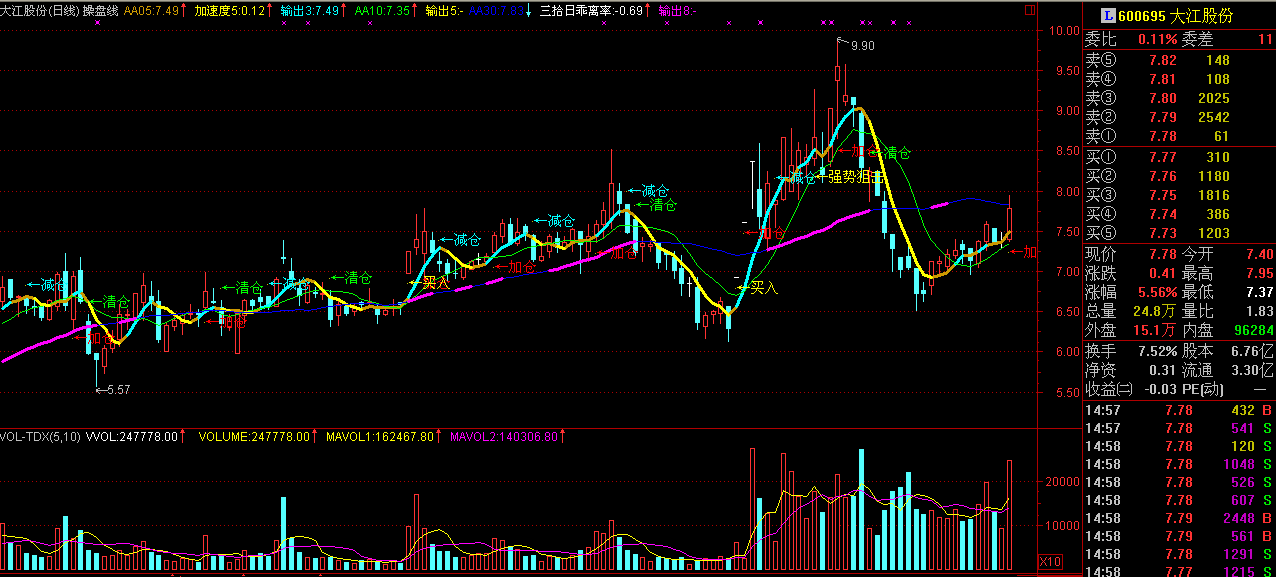The height and width of the screenshot is (577, 1276).
Task: Click the MAVOL2:140306.80 label
Action: 505,437
